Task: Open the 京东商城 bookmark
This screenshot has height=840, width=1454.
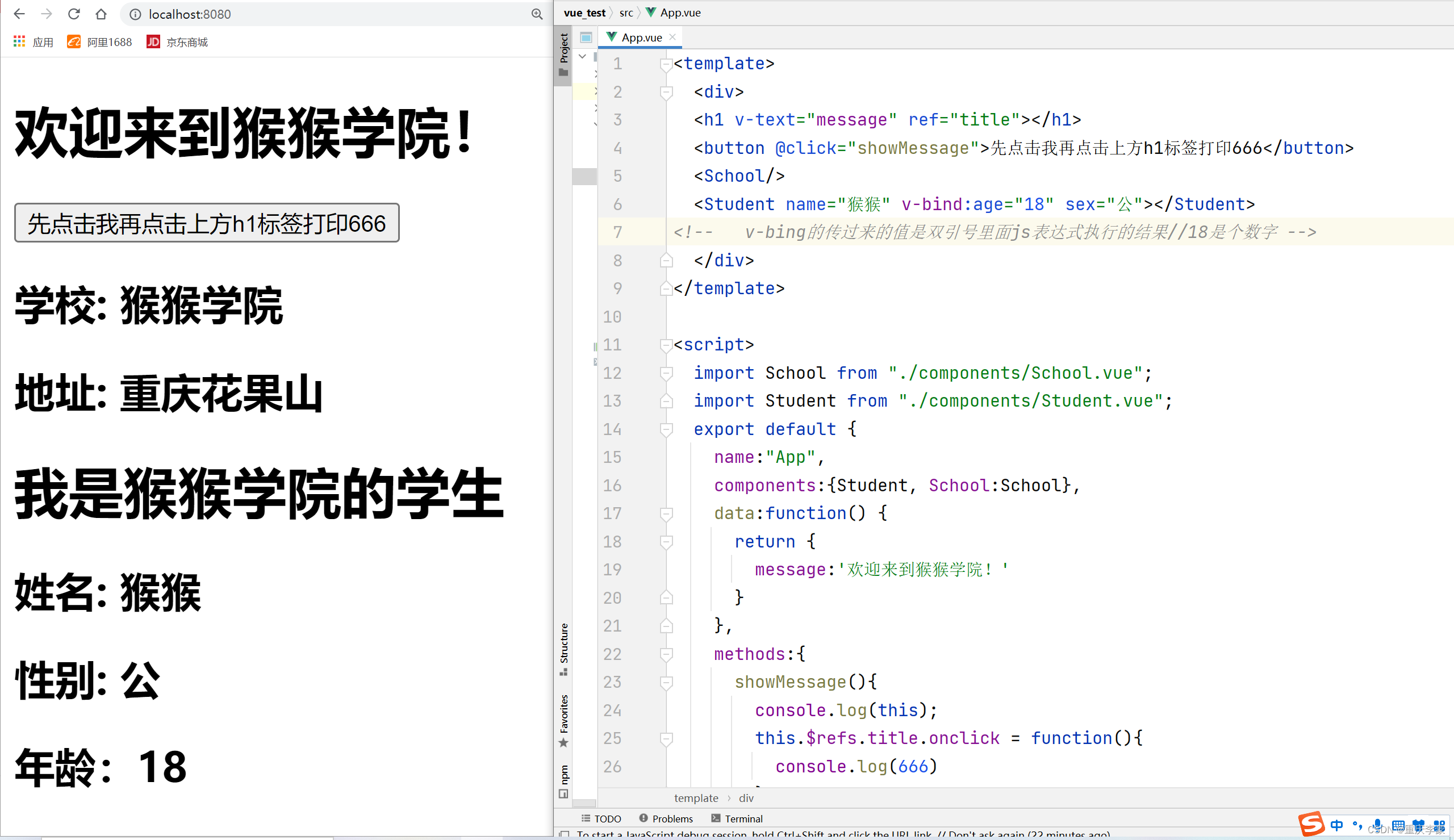Action: (177, 42)
